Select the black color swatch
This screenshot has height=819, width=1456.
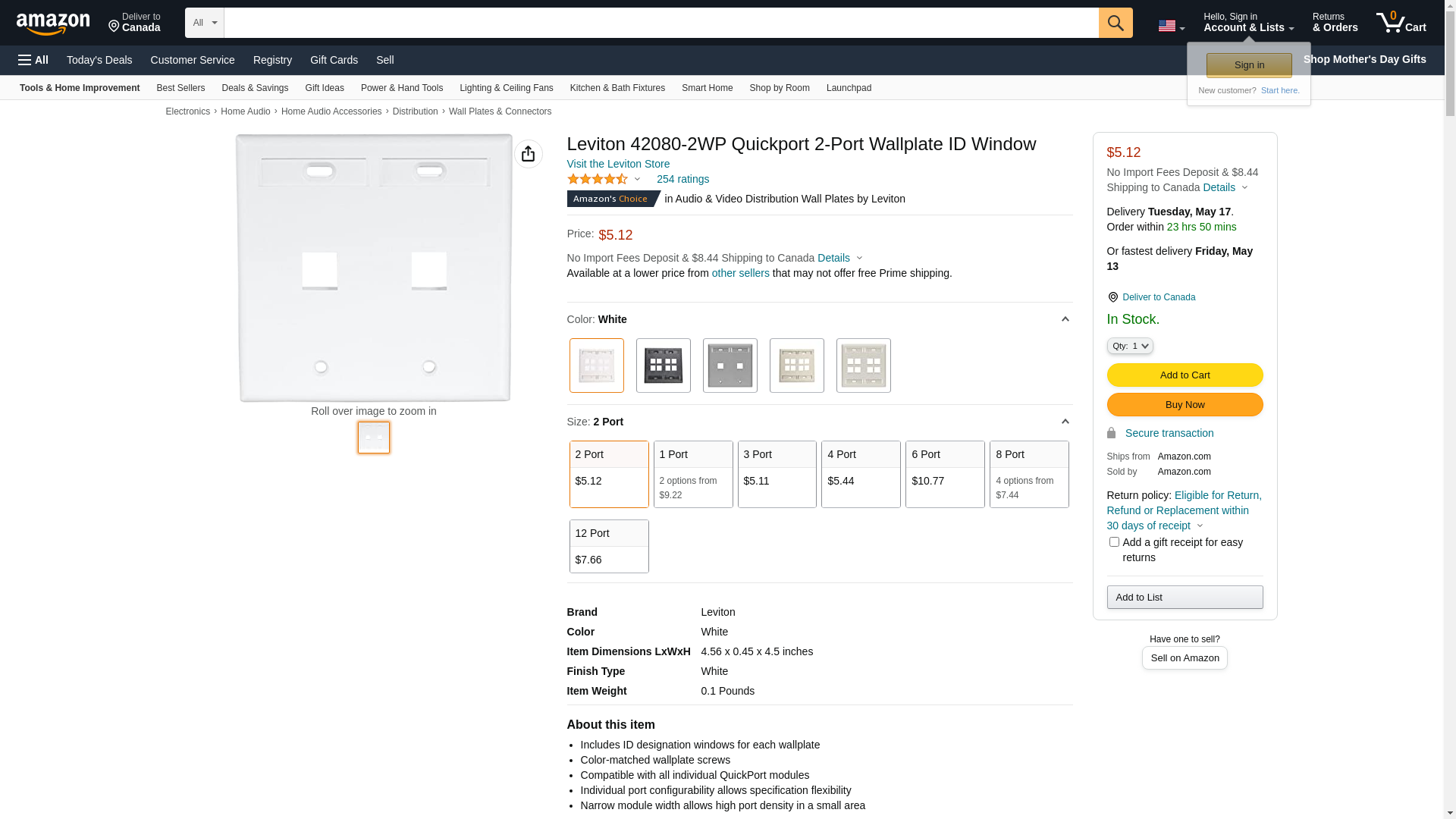pyautogui.click(x=663, y=366)
